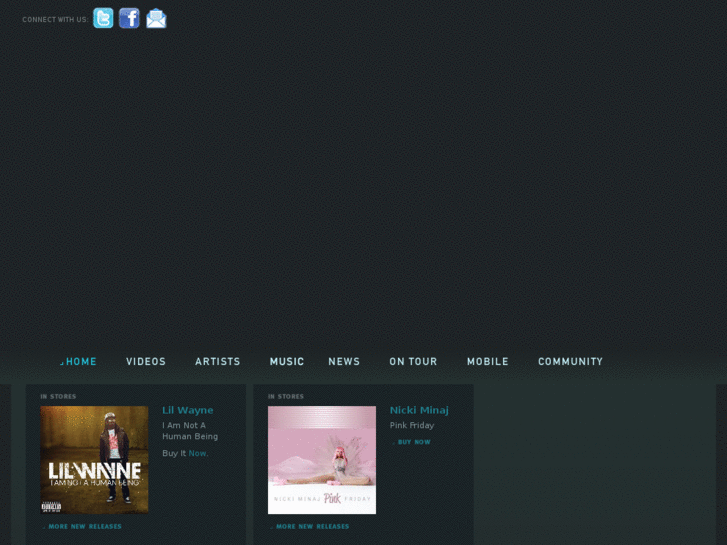727x545 pixels.
Task: Open the MOBILE nav item
Action: click(488, 361)
